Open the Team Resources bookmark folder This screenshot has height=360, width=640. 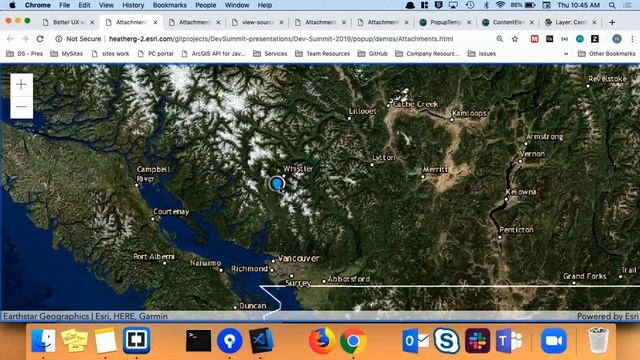[322, 53]
